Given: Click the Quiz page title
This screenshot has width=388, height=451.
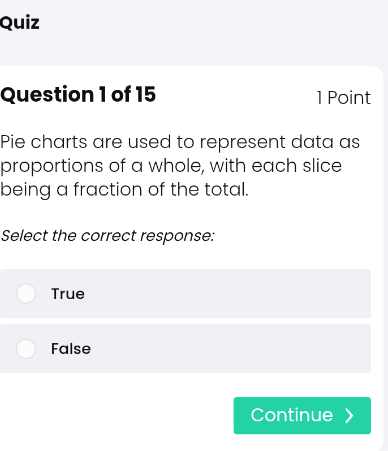Looking at the screenshot, I should pyautogui.click(x=20, y=23).
